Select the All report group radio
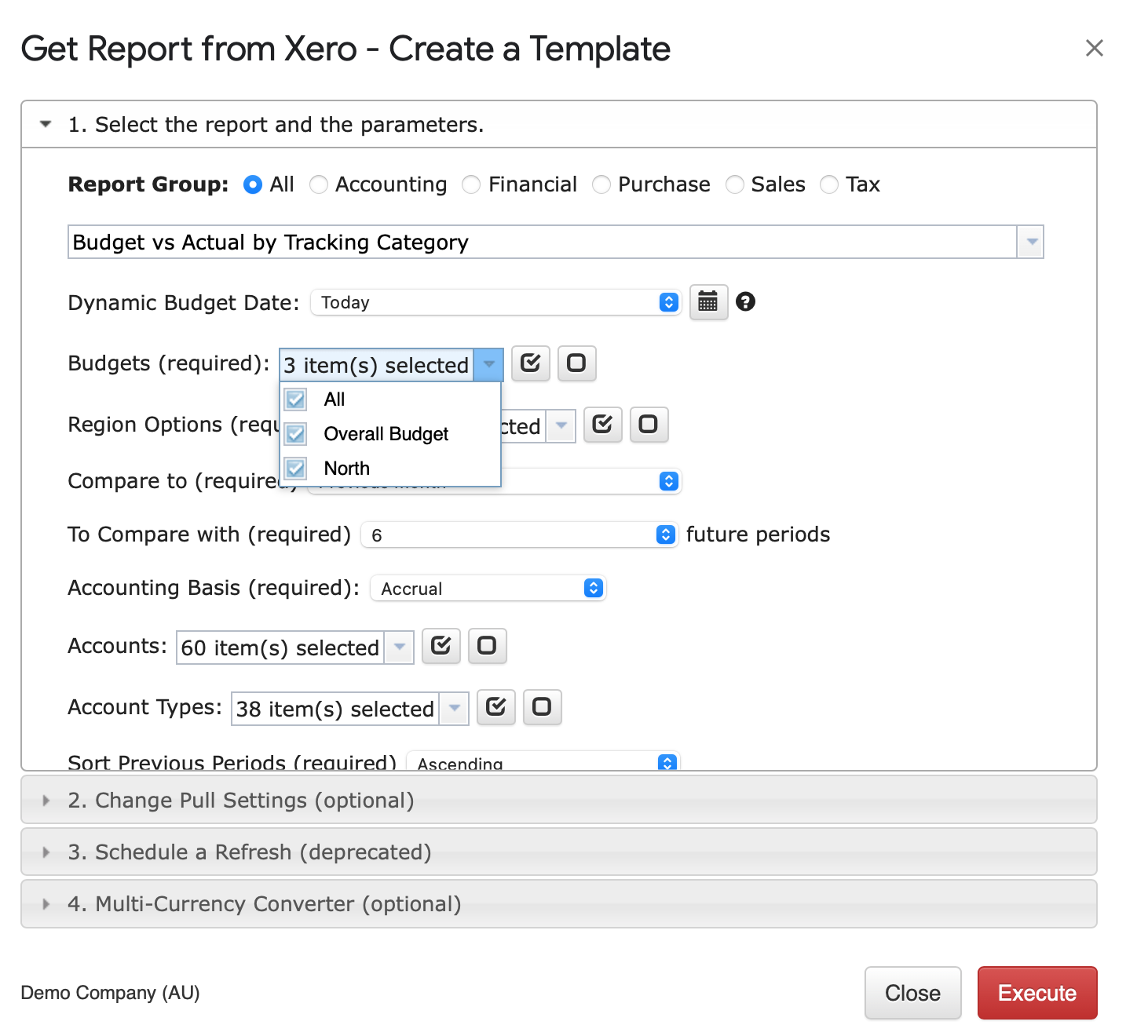The image size is (1148, 1036). [252, 184]
